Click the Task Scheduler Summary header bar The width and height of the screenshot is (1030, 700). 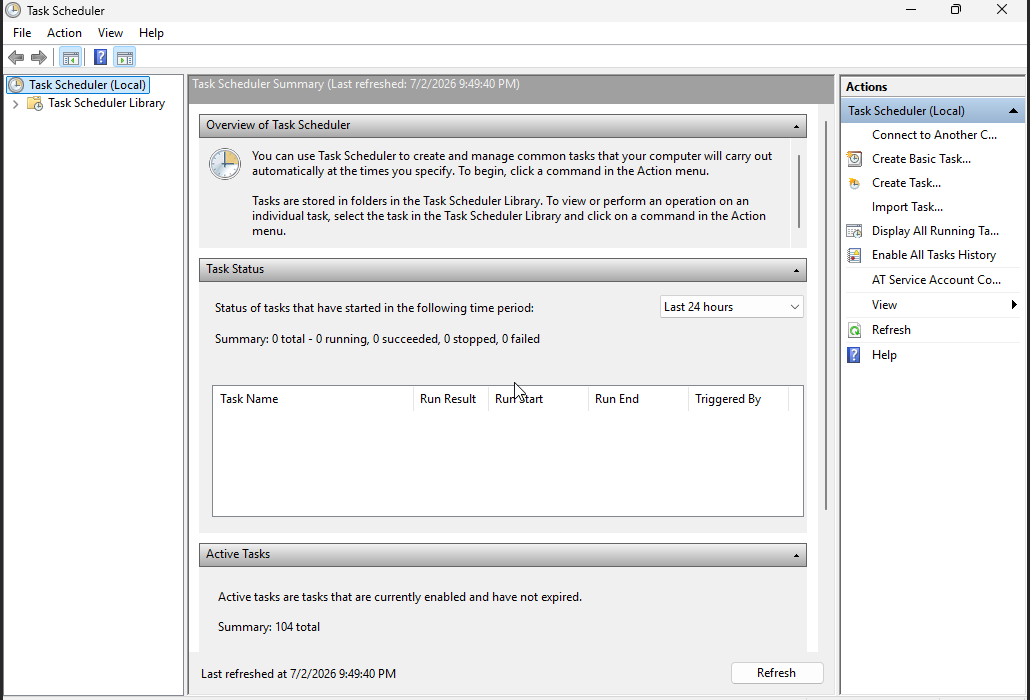[511, 88]
